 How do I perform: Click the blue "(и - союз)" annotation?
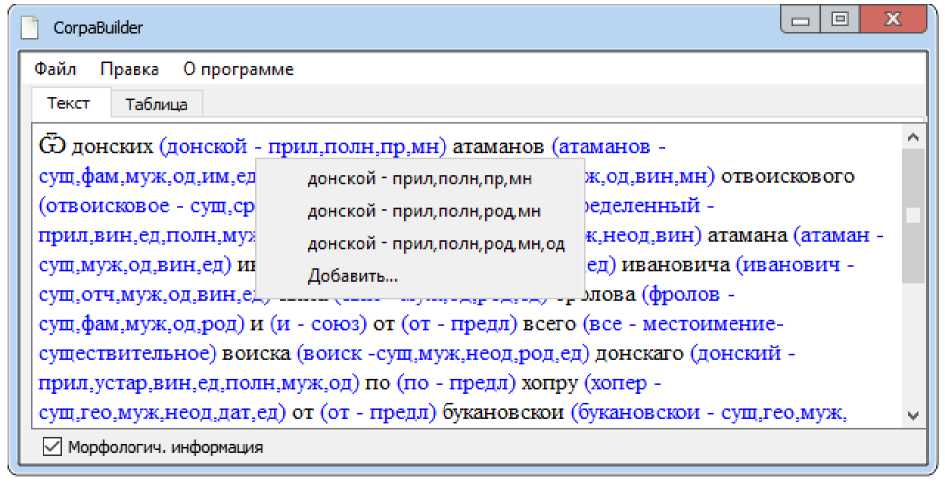(x=302, y=324)
